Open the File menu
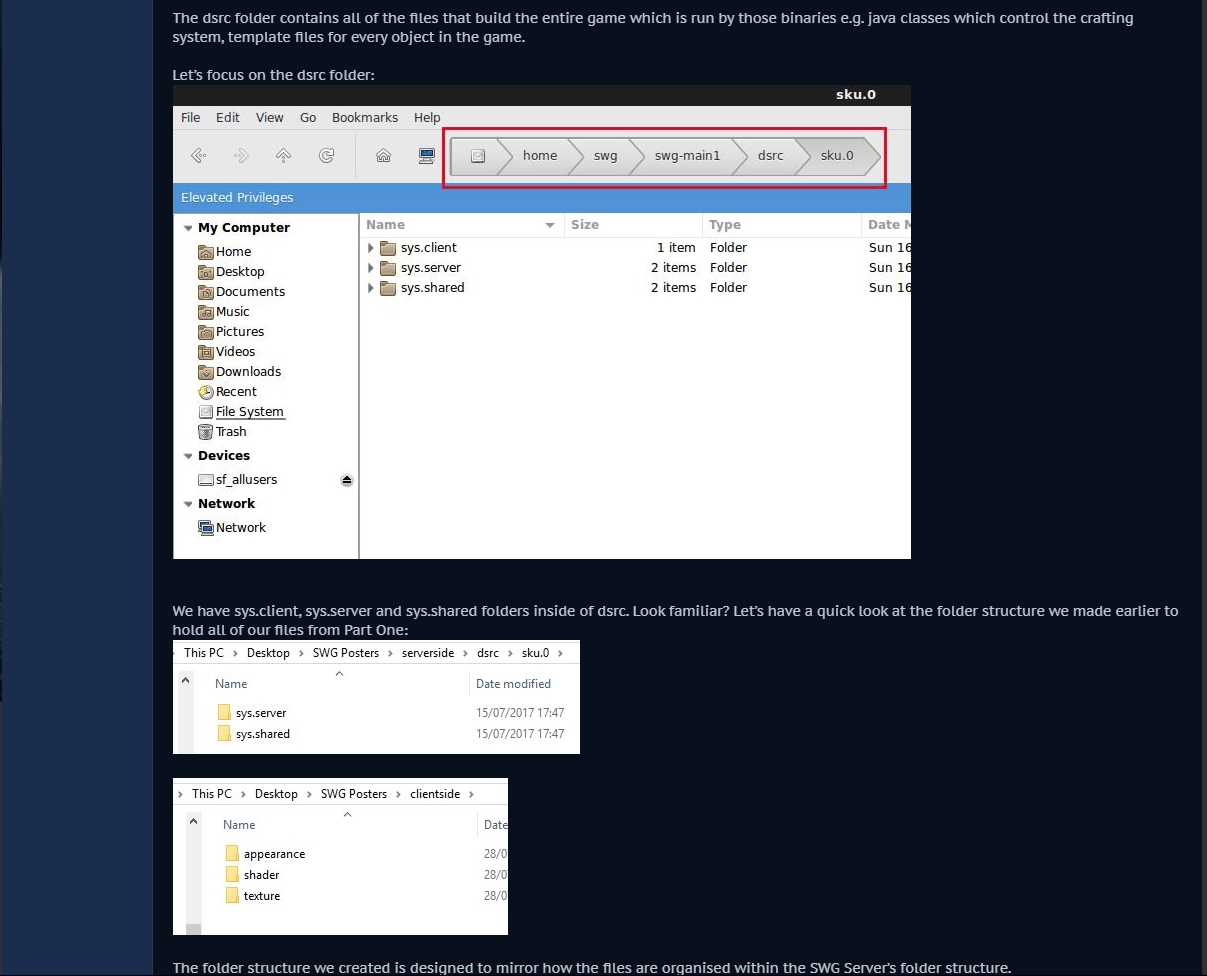Screen dimensions: 1207x976 [191, 118]
